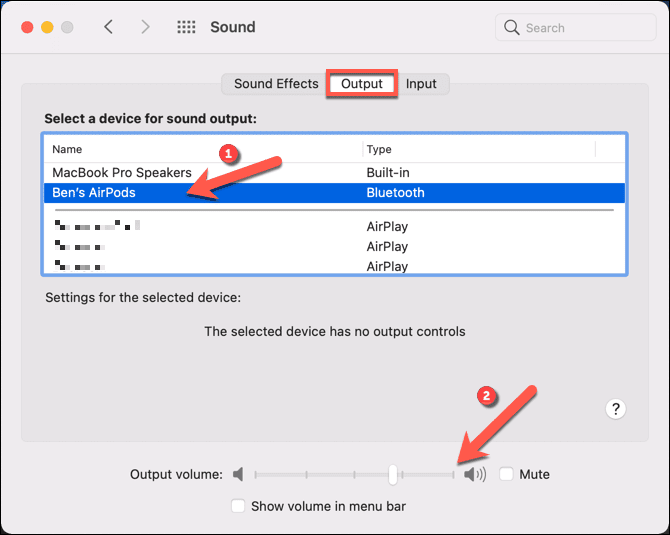Click the back navigation arrow
The image size is (670, 535).
pyautogui.click(x=108, y=27)
